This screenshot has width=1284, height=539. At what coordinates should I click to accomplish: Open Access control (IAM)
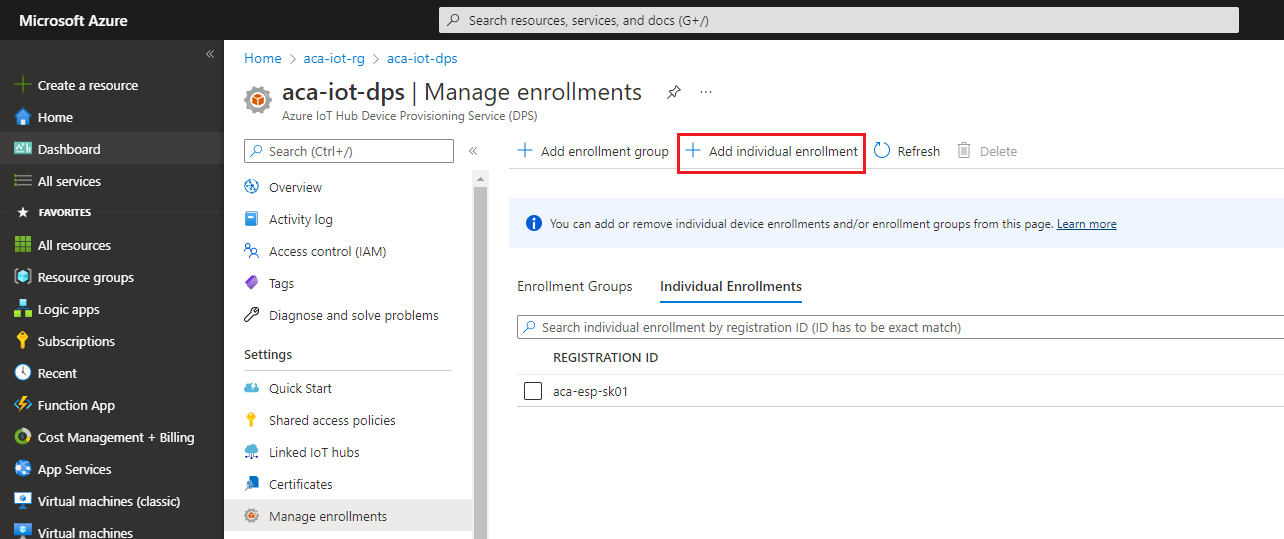[x=327, y=251]
